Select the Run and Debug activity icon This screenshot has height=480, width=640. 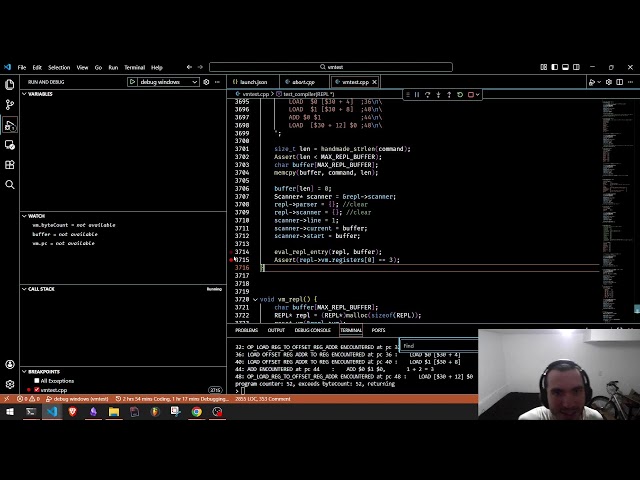(9, 125)
